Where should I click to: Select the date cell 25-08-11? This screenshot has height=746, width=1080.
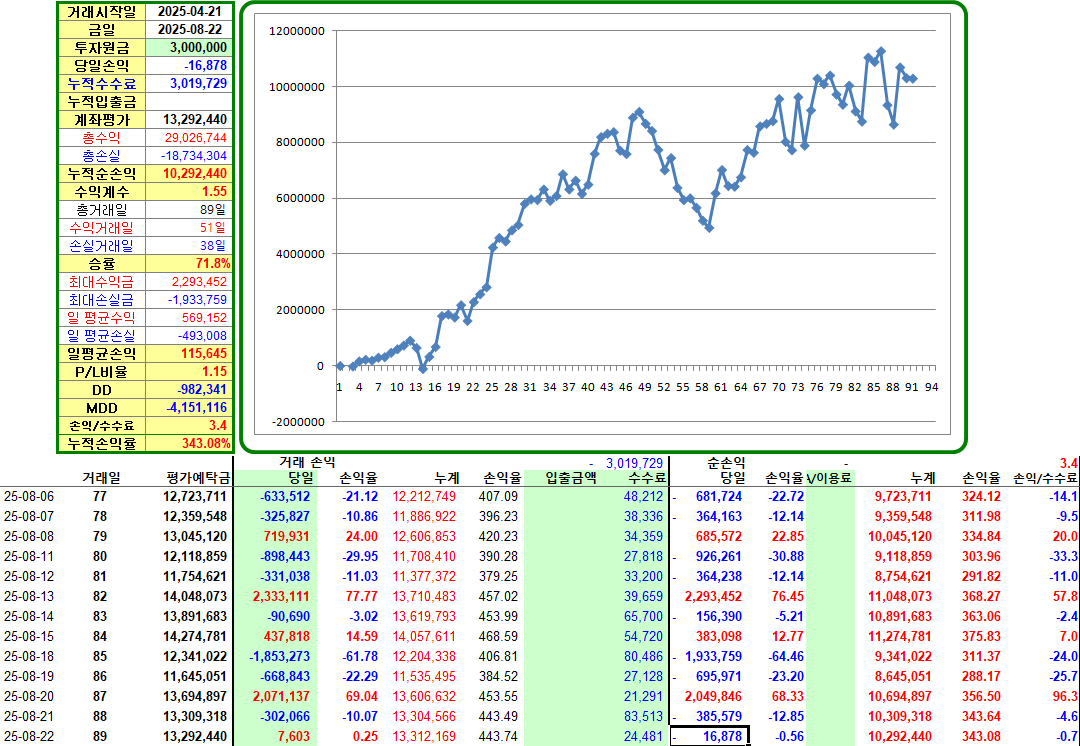pos(29,557)
